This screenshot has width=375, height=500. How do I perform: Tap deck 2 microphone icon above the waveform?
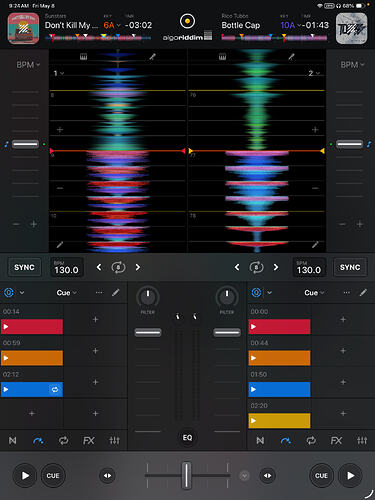tap(291, 57)
